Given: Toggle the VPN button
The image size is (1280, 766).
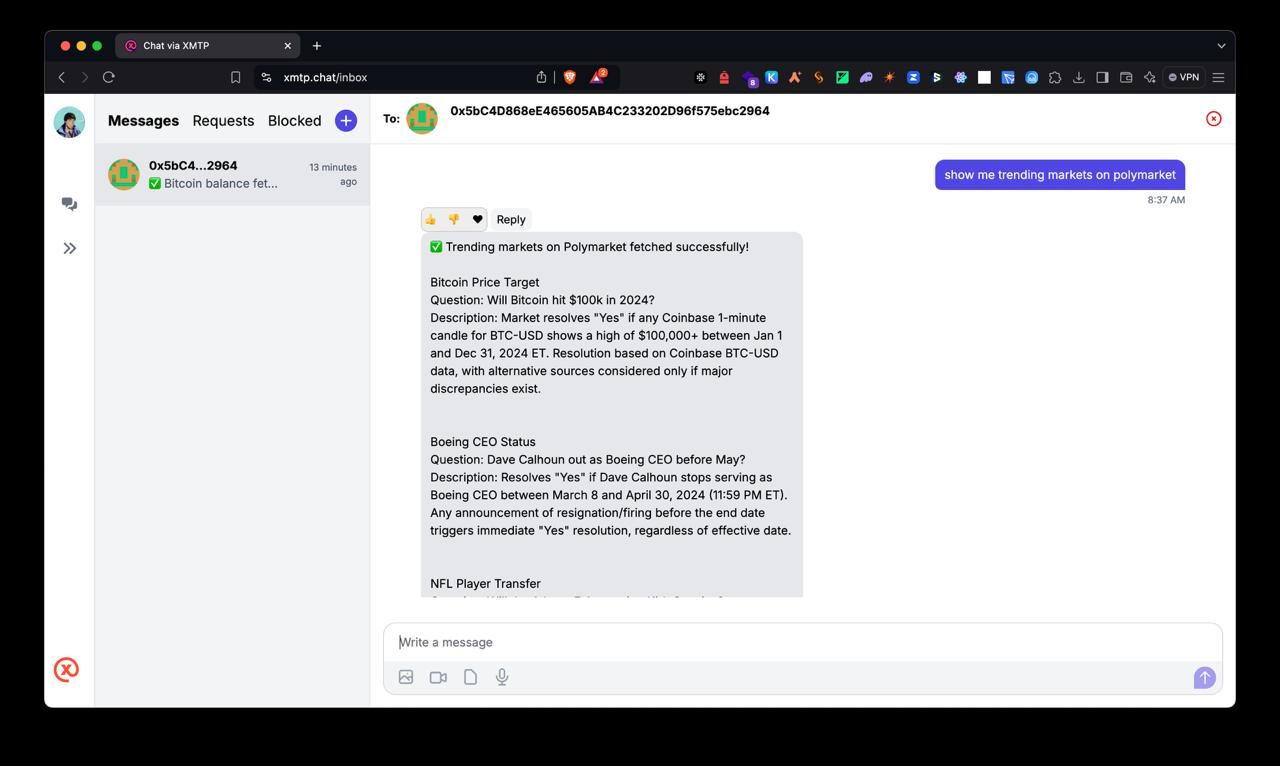Looking at the screenshot, I should tap(1183, 77).
